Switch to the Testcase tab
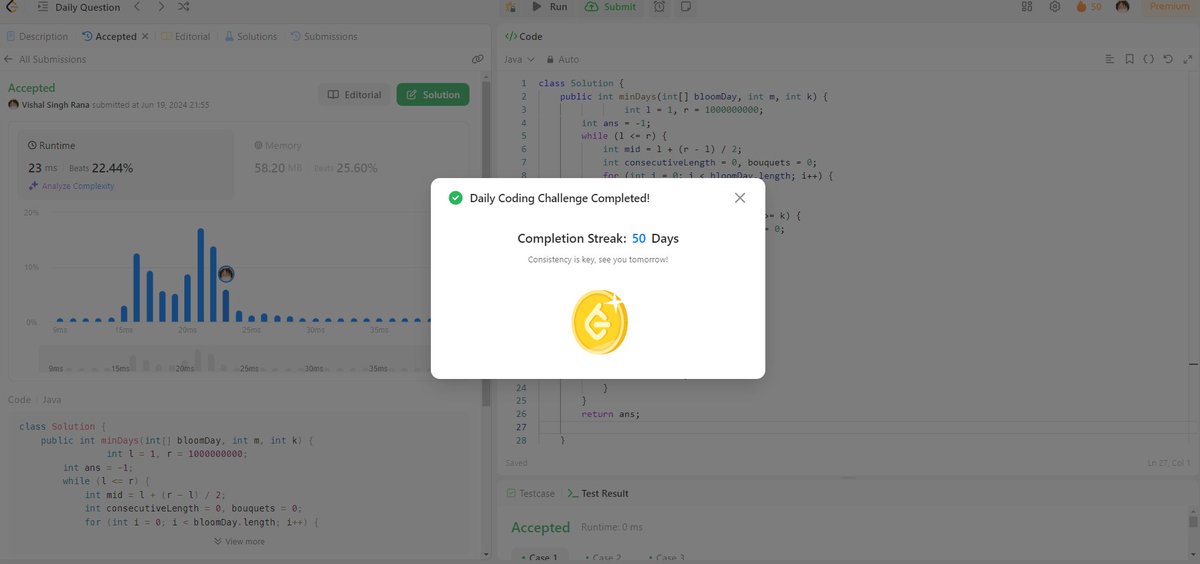Viewport: 1200px width, 564px height. point(530,493)
